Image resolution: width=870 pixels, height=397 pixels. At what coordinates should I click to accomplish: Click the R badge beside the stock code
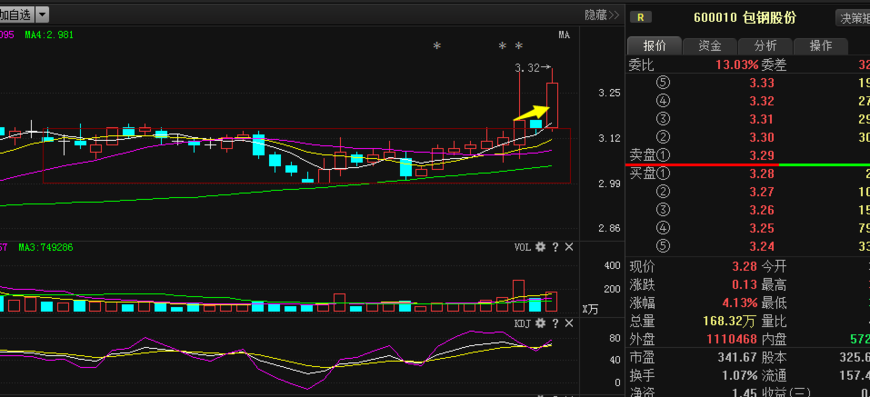(x=641, y=17)
